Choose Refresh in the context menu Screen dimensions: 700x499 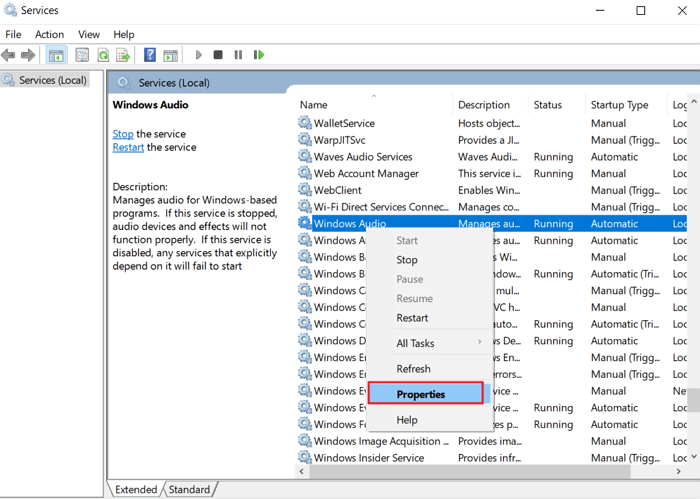(413, 369)
